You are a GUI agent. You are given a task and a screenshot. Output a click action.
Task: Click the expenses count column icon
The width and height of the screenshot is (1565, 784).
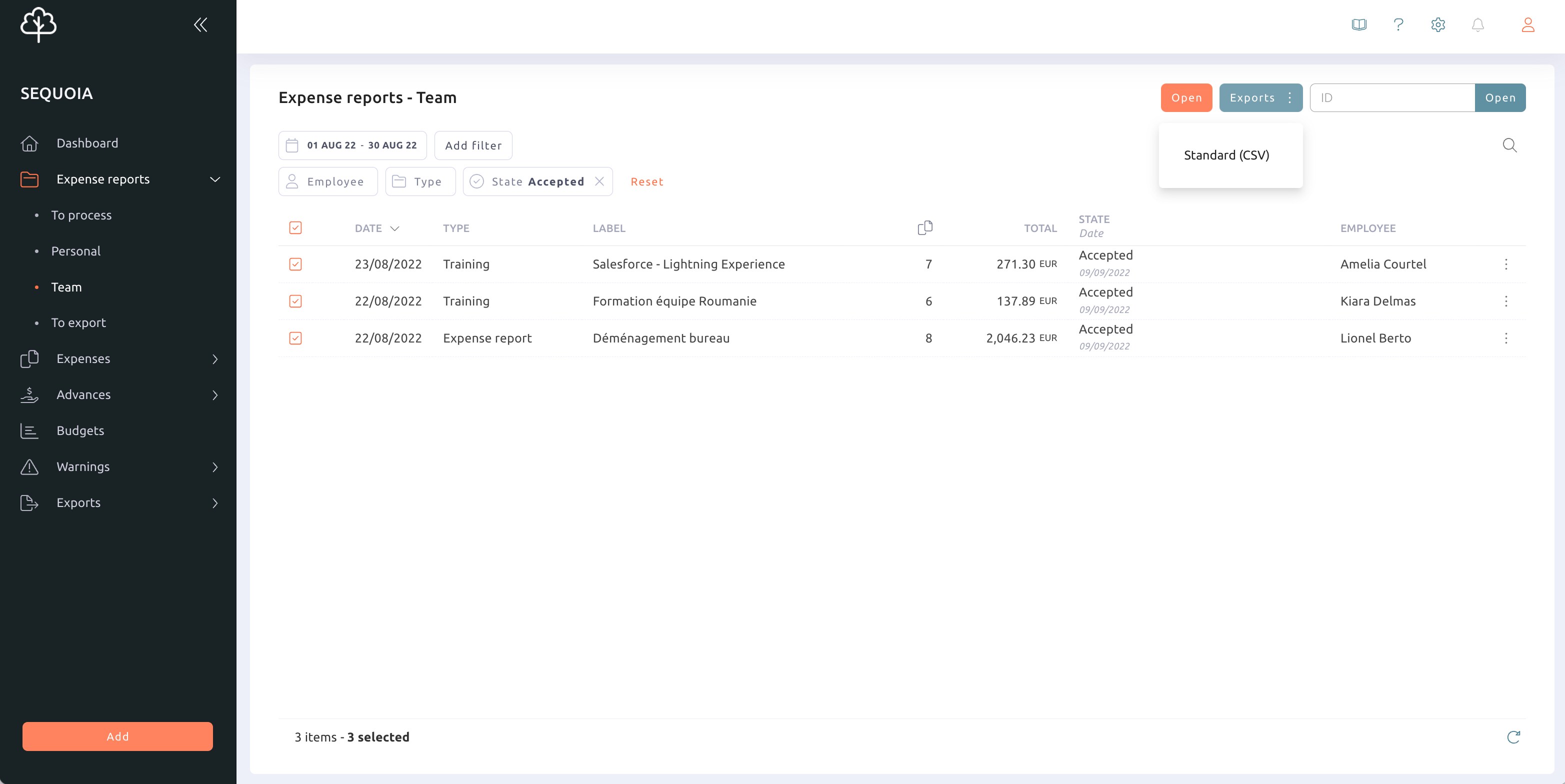click(924, 228)
